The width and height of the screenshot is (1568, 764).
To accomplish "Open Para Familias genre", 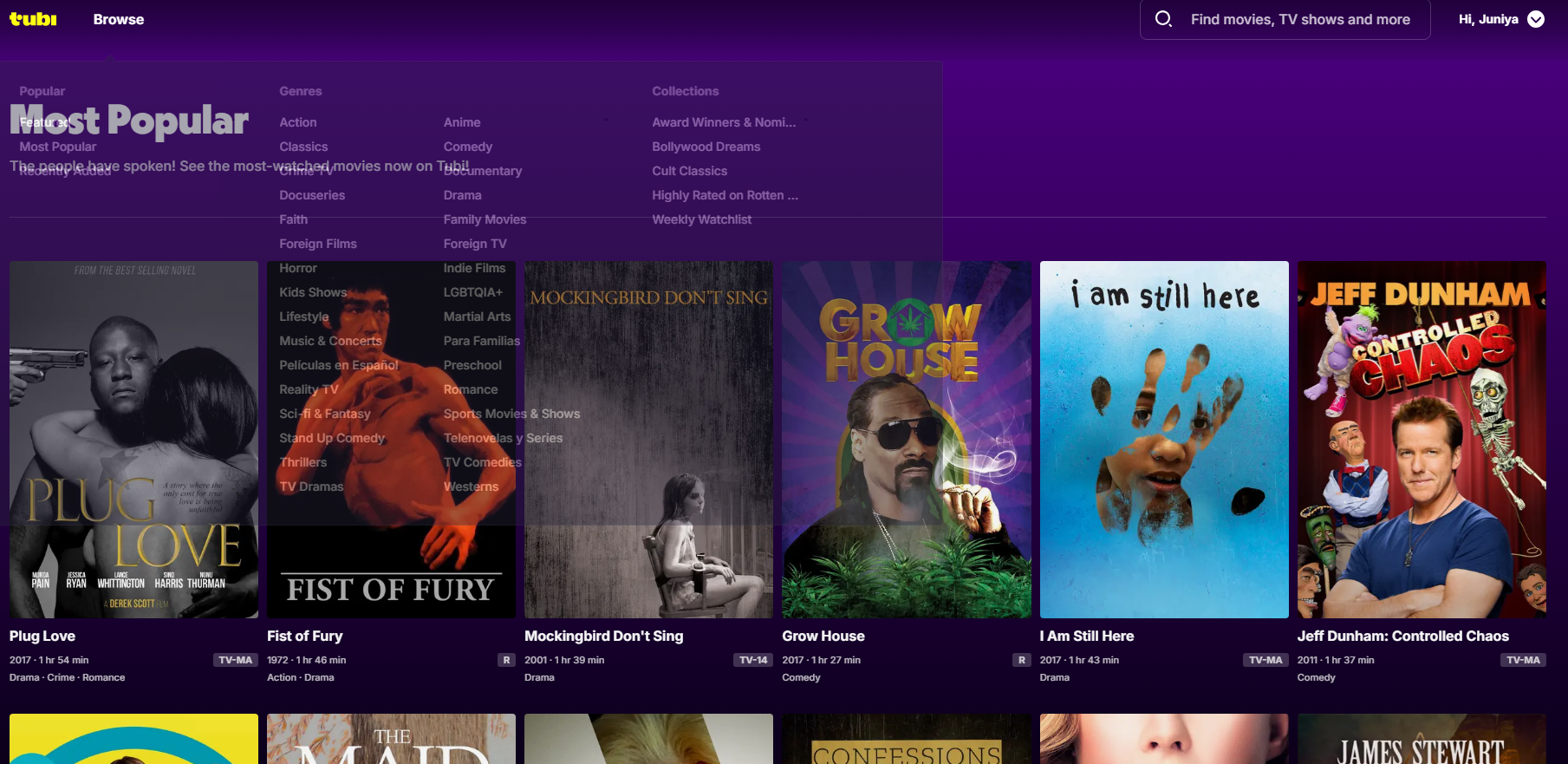I will pyautogui.click(x=482, y=341).
